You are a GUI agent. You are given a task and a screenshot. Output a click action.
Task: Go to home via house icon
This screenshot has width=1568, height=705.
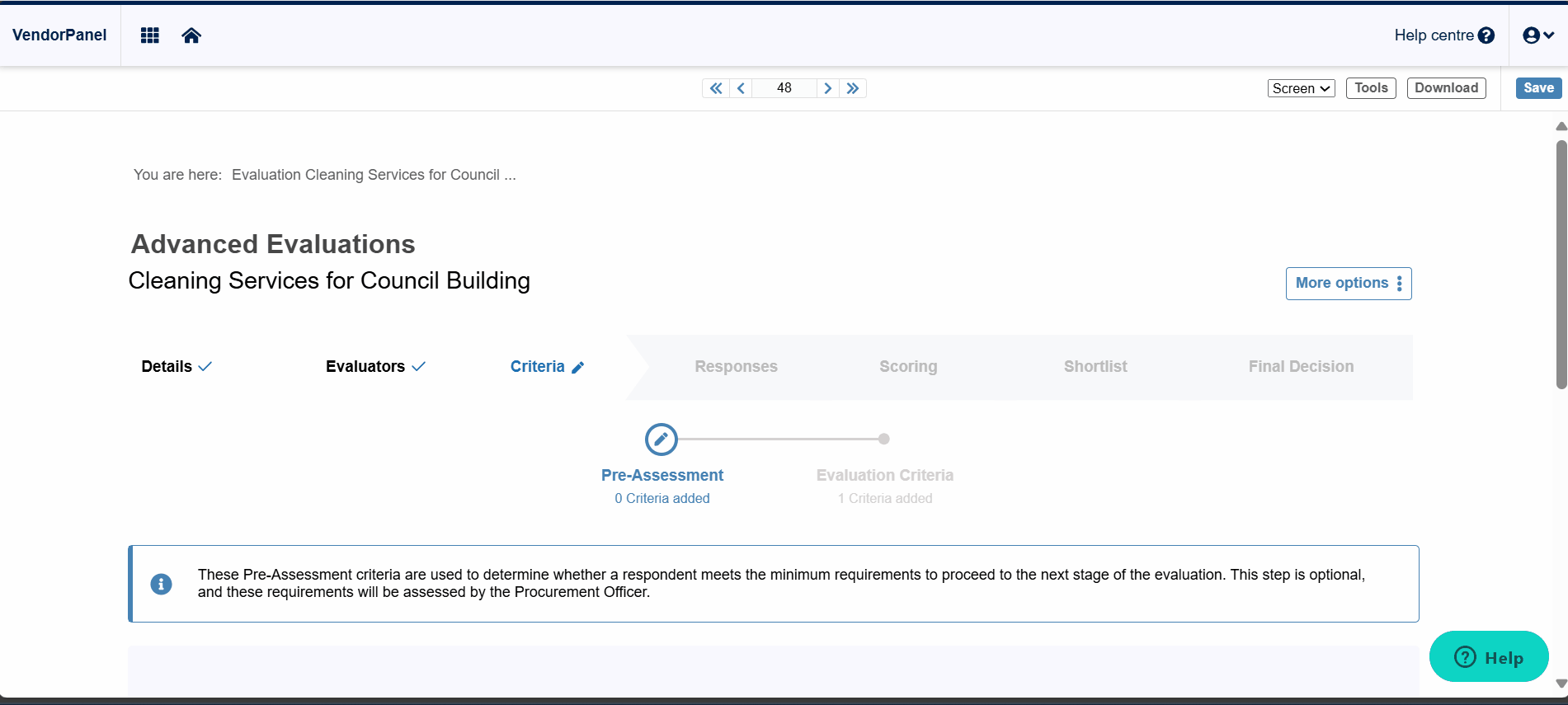191,35
